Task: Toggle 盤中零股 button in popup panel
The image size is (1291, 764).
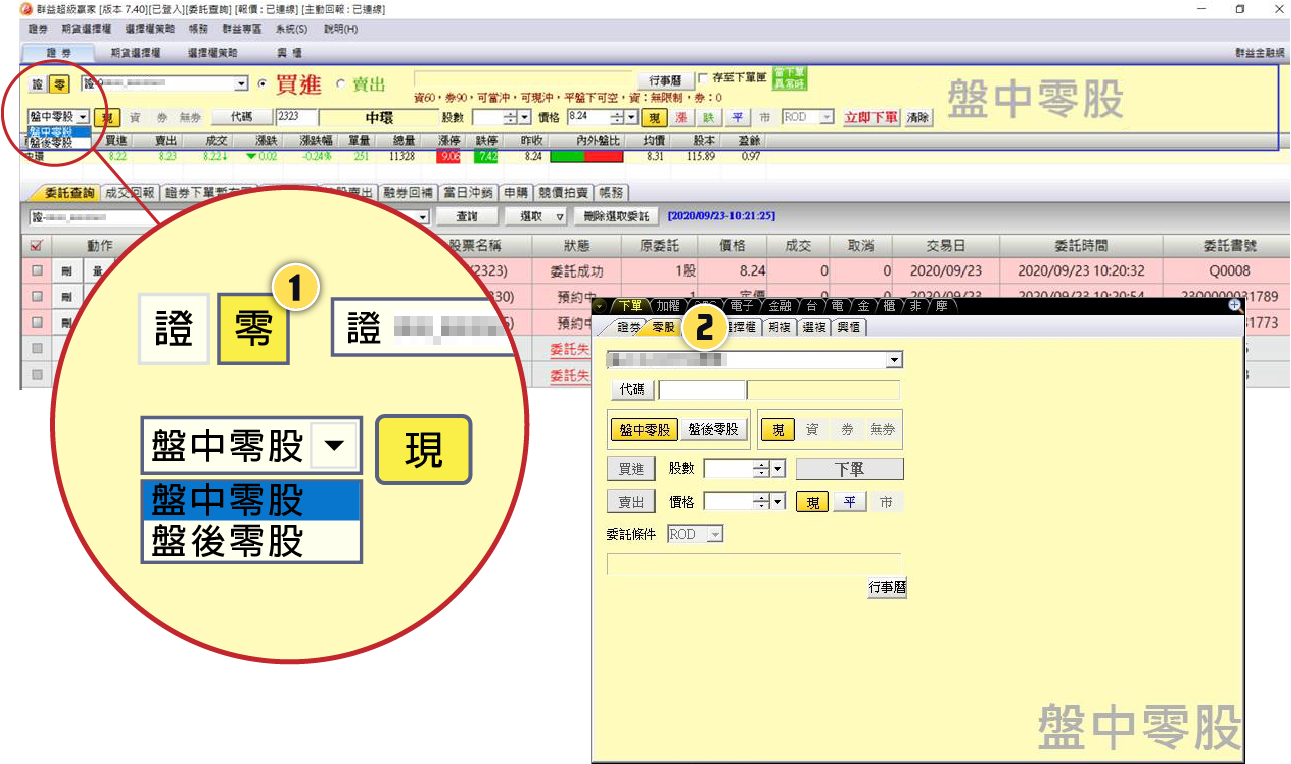Action: pyautogui.click(x=645, y=429)
